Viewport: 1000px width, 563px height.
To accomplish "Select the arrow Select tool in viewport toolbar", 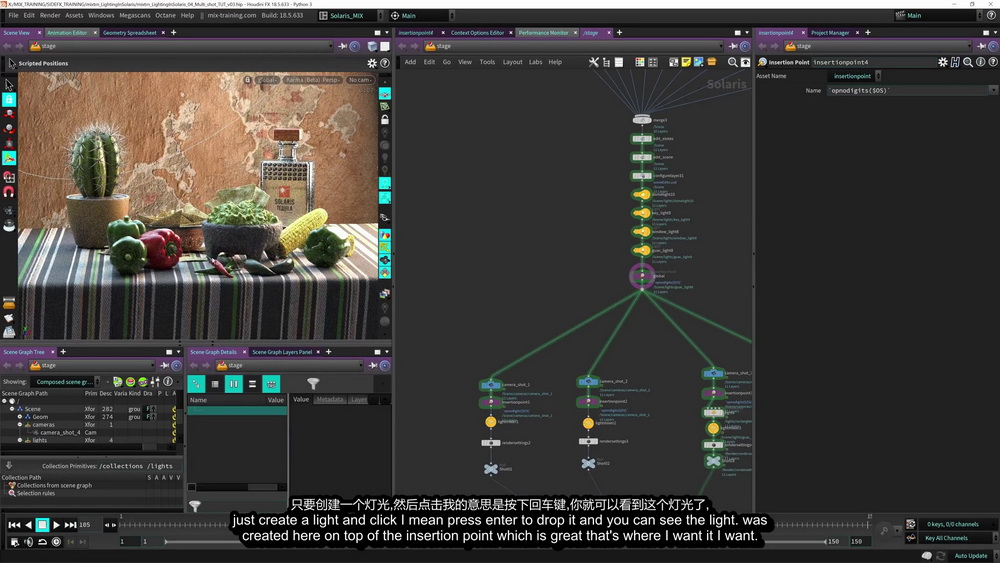I will coord(9,84).
